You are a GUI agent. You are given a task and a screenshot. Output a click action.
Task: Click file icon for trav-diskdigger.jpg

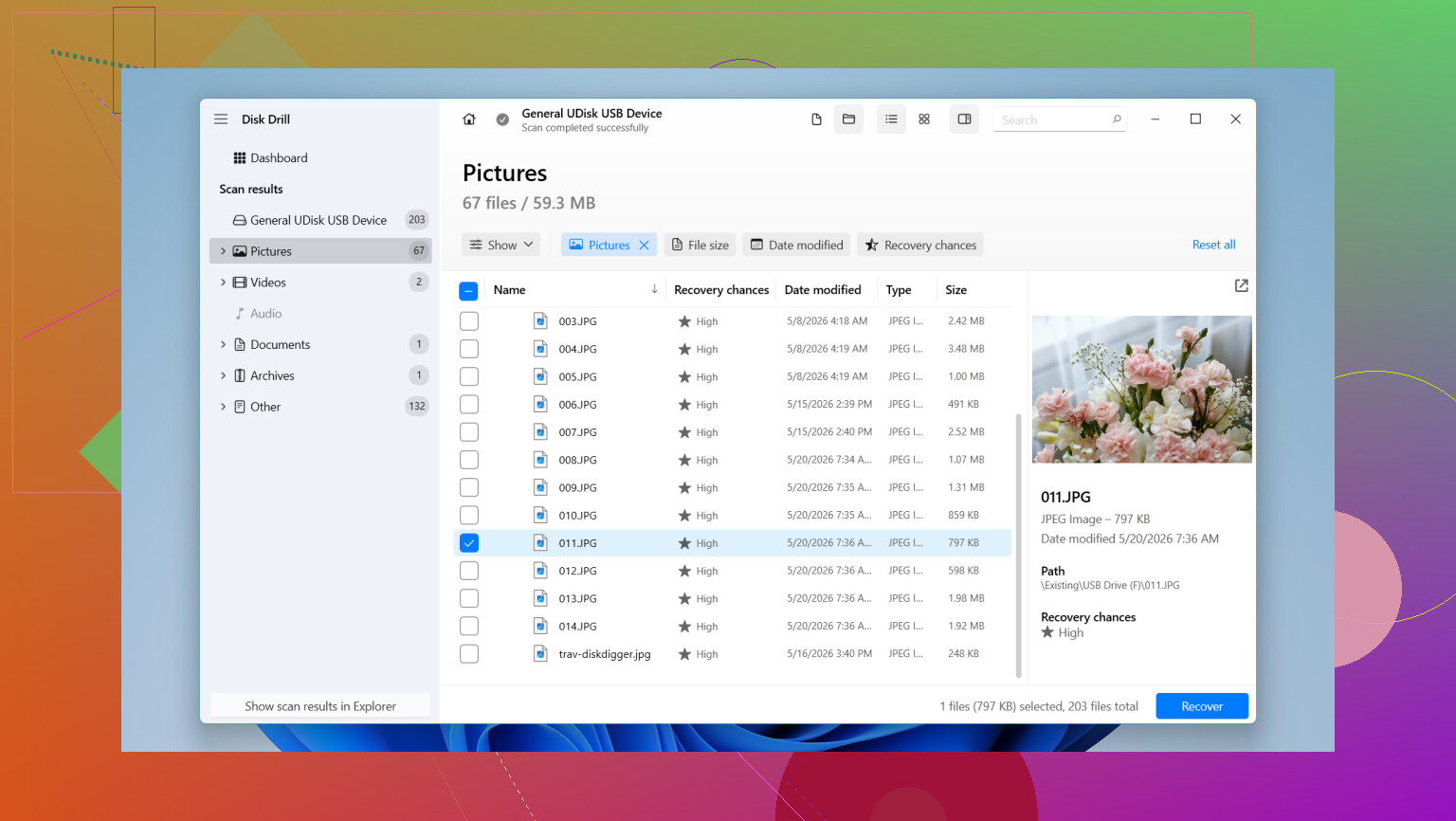pyautogui.click(x=540, y=654)
